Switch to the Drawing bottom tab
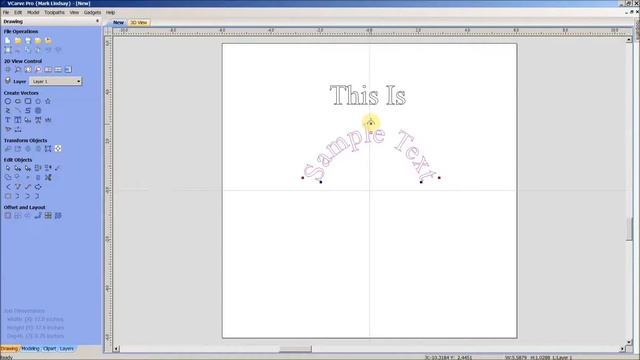 coord(9,349)
